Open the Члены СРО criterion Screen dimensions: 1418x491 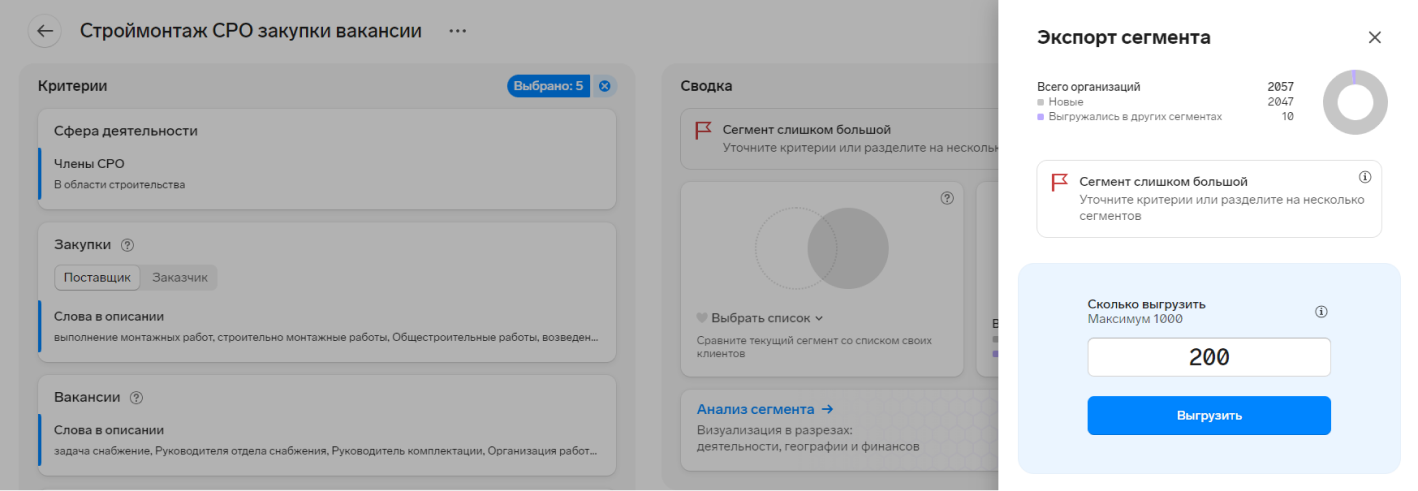[327, 172]
